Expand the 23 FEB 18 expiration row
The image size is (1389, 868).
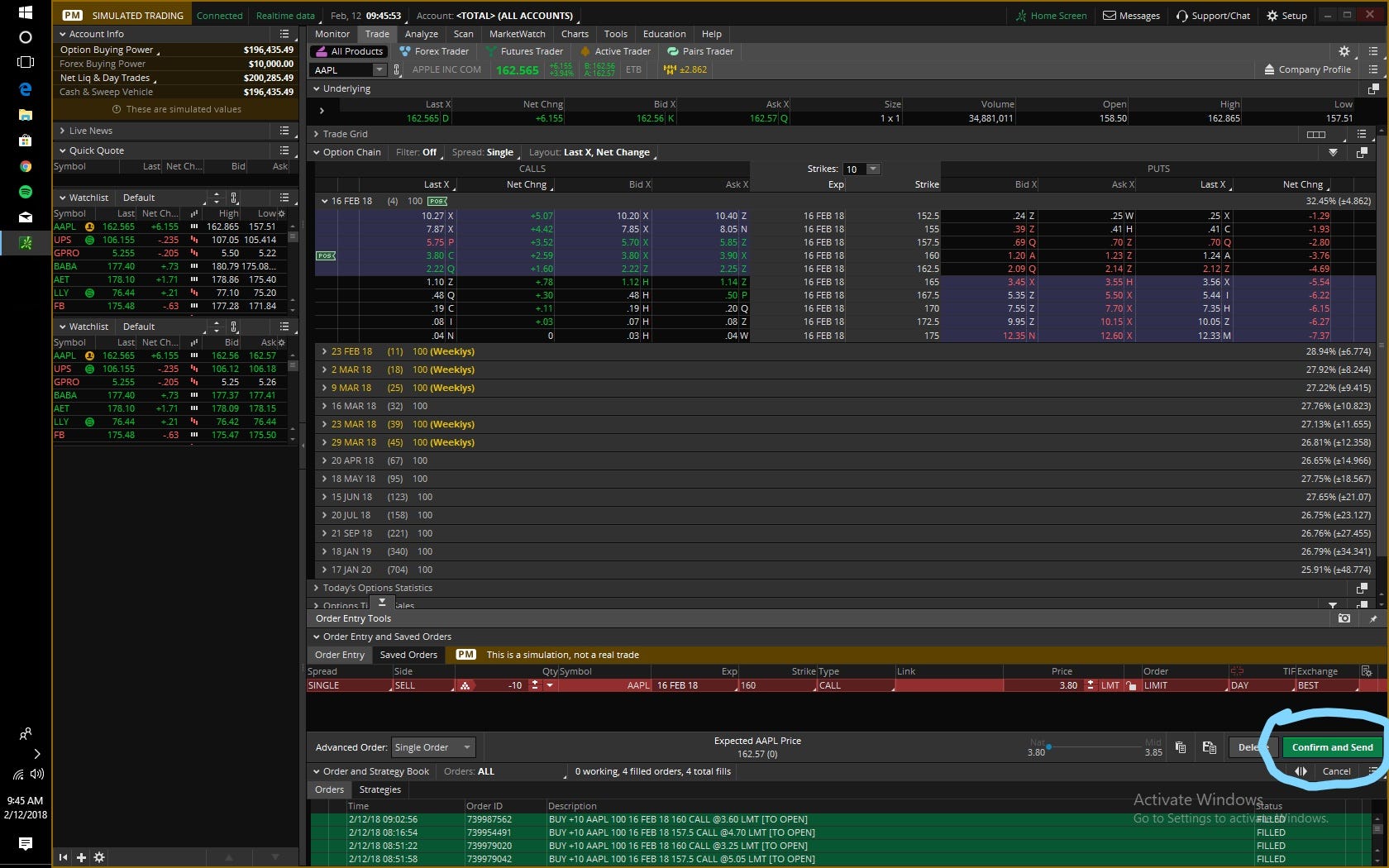(x=325, y=351)
